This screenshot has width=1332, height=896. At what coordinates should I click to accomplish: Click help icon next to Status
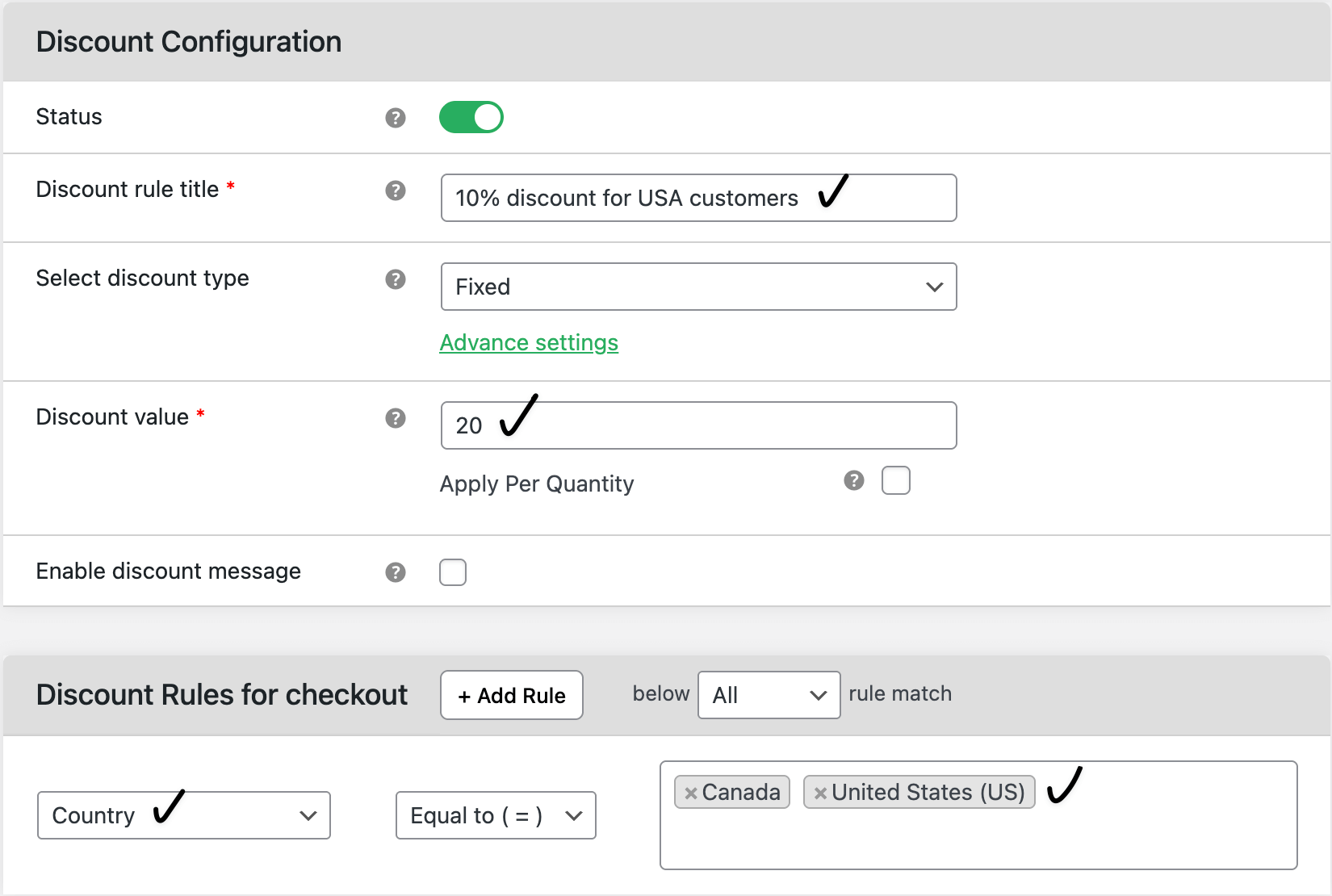(395, 118)
